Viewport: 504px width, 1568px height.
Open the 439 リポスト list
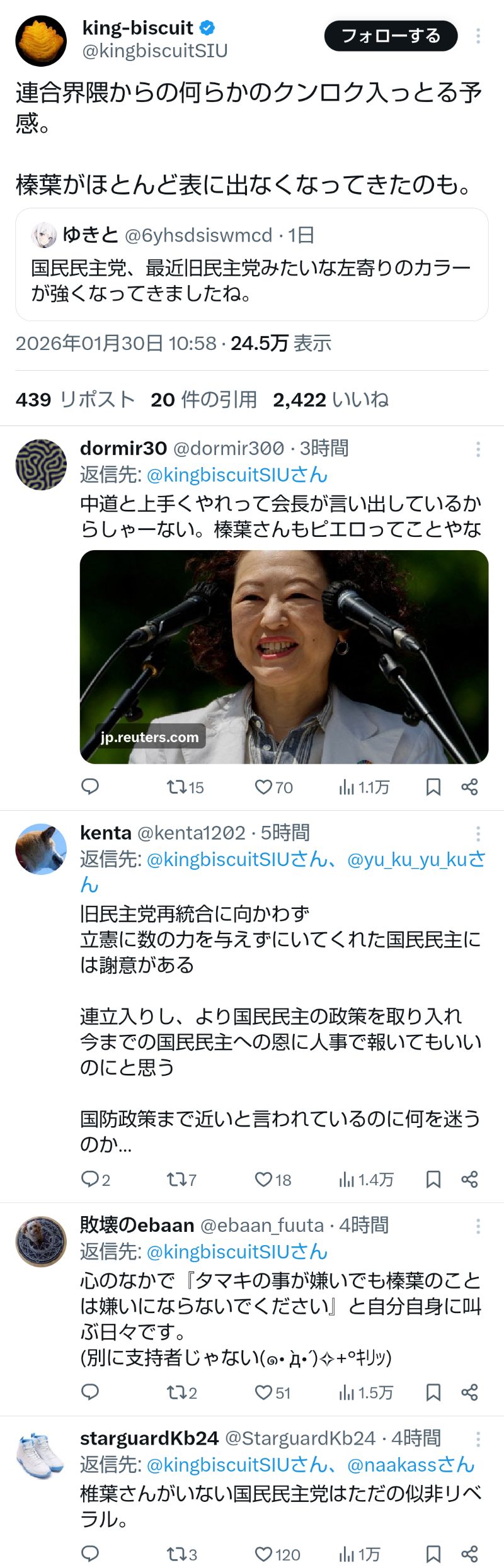(x=76, y=399)
